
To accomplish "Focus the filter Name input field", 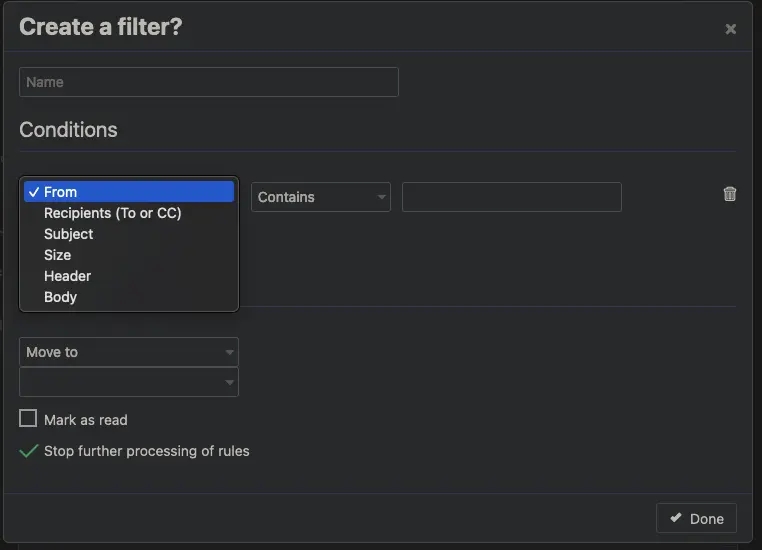I will [208, 82].
